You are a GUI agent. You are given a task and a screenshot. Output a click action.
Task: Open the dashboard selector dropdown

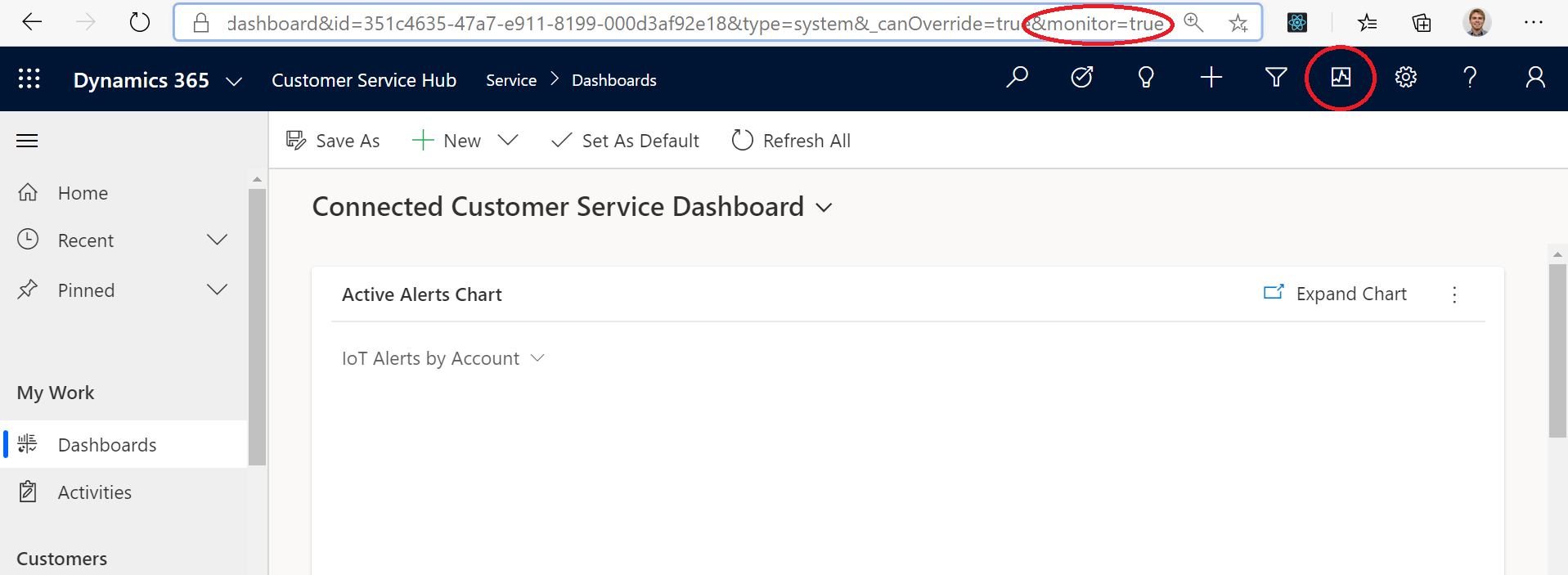pyautogui.click(x=824, y=208)
